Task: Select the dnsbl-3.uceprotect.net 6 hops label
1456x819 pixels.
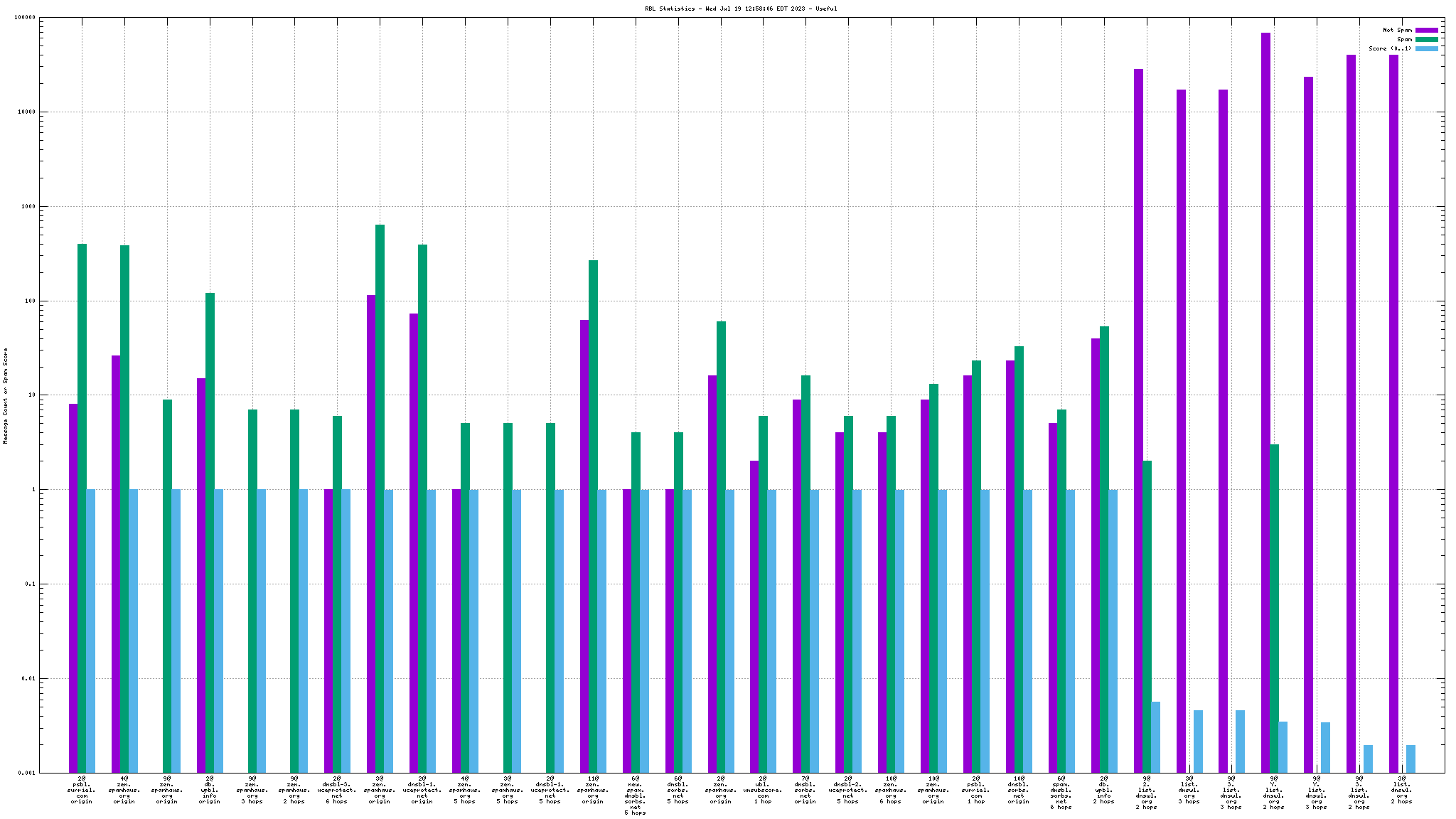Action: [x=337, y=790]
